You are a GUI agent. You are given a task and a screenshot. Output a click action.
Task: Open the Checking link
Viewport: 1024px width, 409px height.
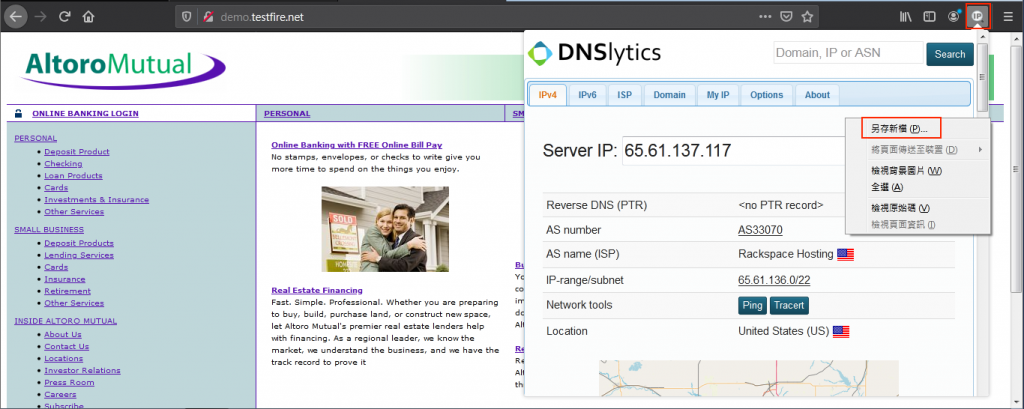[63, 163]
